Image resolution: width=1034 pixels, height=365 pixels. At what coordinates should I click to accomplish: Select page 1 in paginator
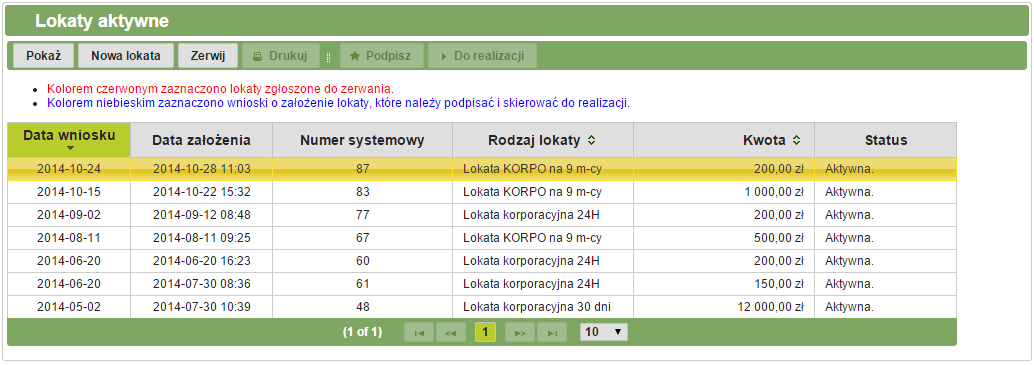coord(485,332)
